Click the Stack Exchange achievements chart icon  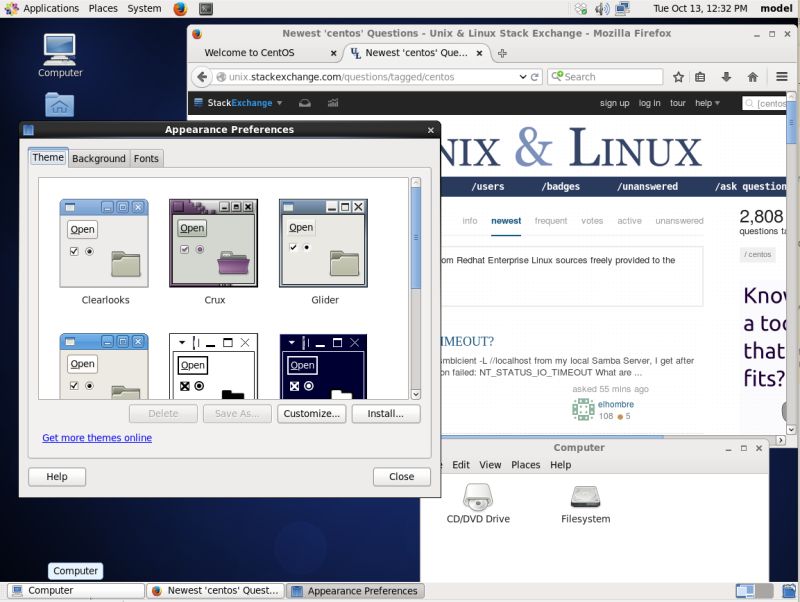[333, 103]
